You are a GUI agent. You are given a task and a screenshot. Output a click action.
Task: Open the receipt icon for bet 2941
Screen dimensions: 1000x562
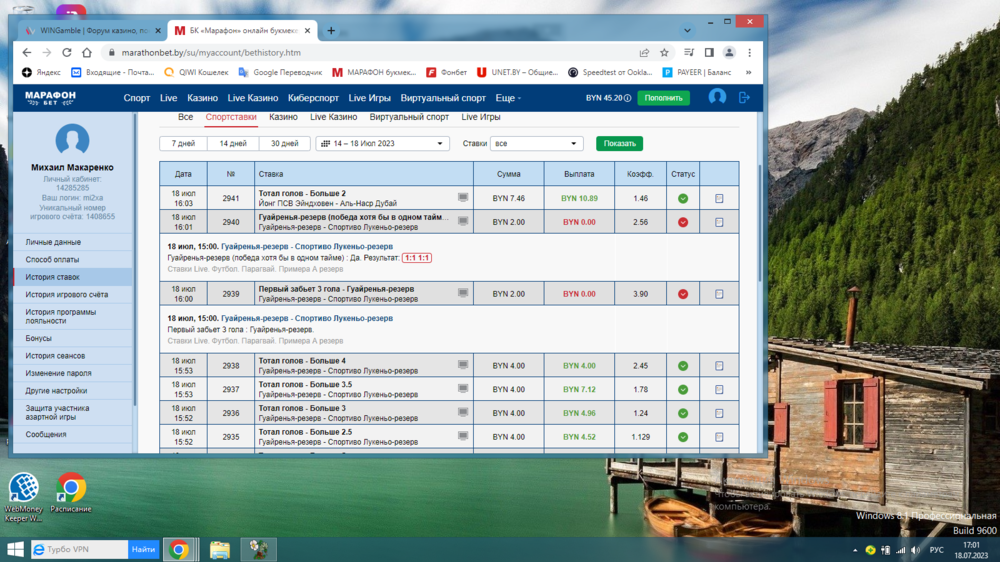coord(719,198)
